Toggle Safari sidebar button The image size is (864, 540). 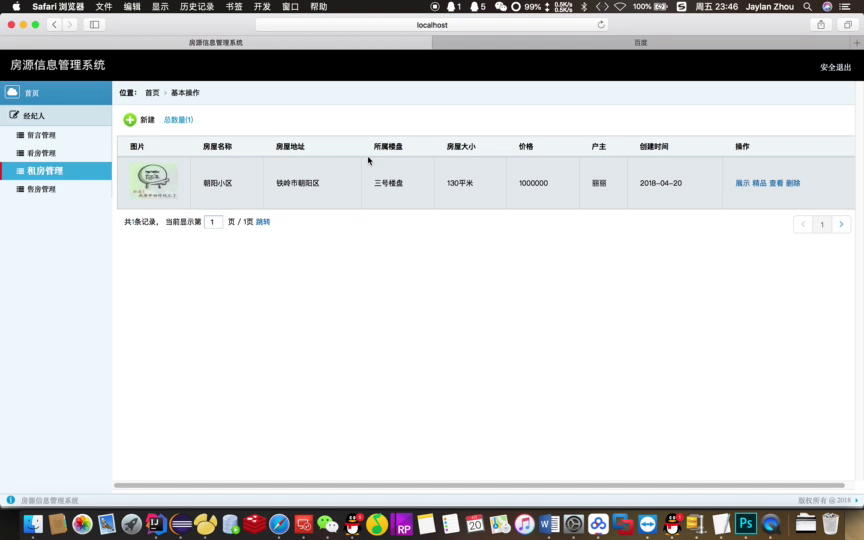tap(94, 24)
